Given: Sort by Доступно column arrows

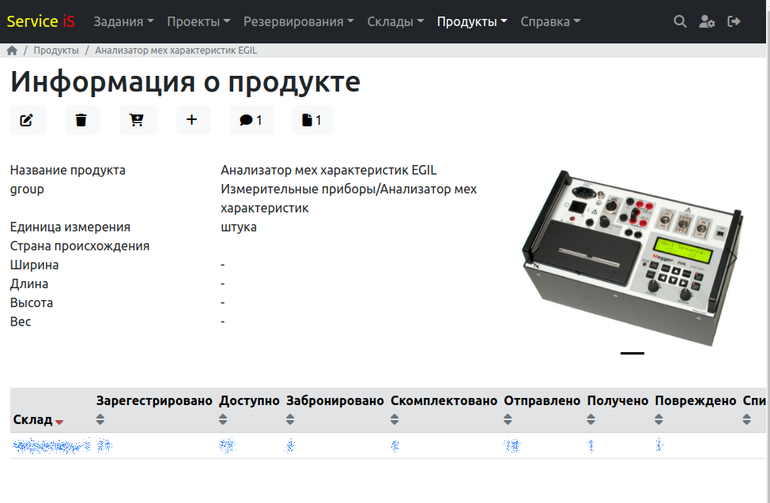Looking at the screenshot, I should (x=223, y=419).
